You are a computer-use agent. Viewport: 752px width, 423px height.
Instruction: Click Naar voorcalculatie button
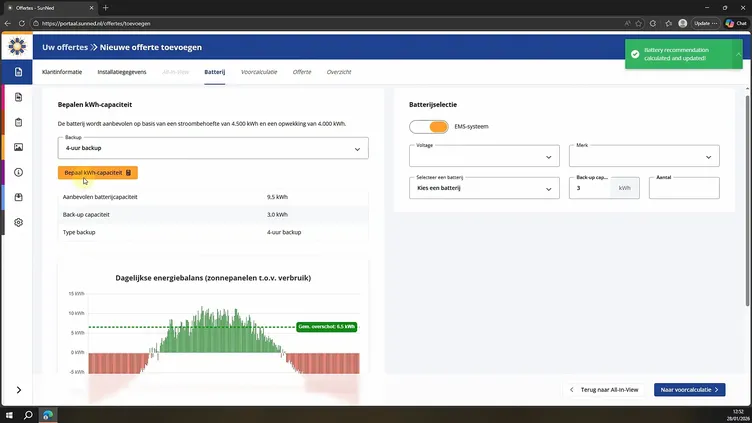click(x=690, y=390)
